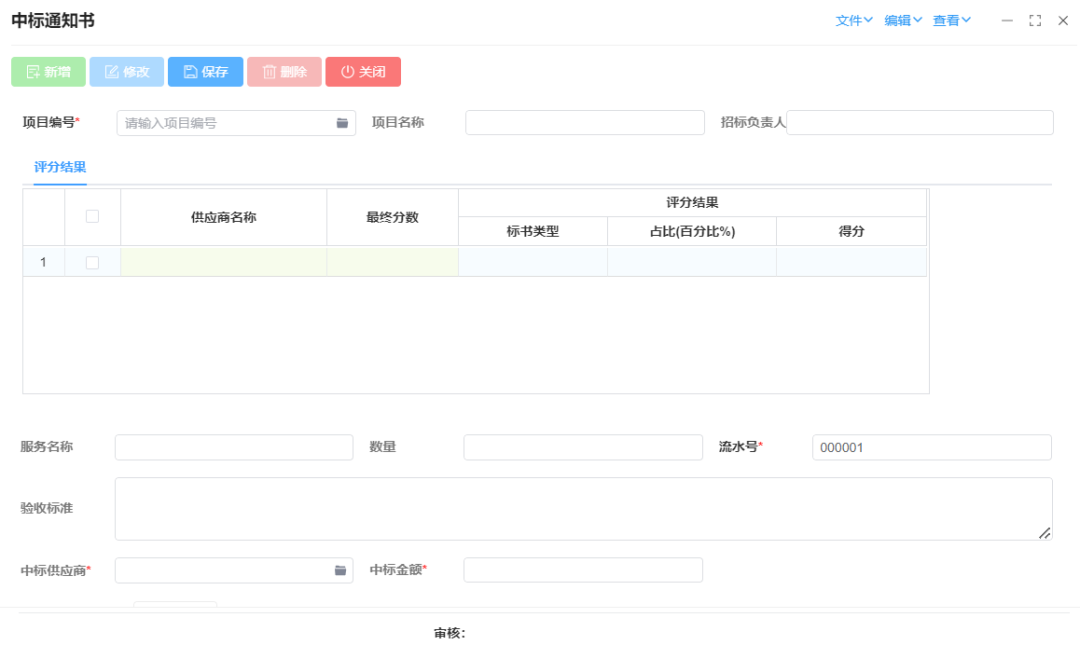The width and height of the screenshot is (1080, 645).
Task: Click the 招标负责人 input field
Action: pos(920,123)
